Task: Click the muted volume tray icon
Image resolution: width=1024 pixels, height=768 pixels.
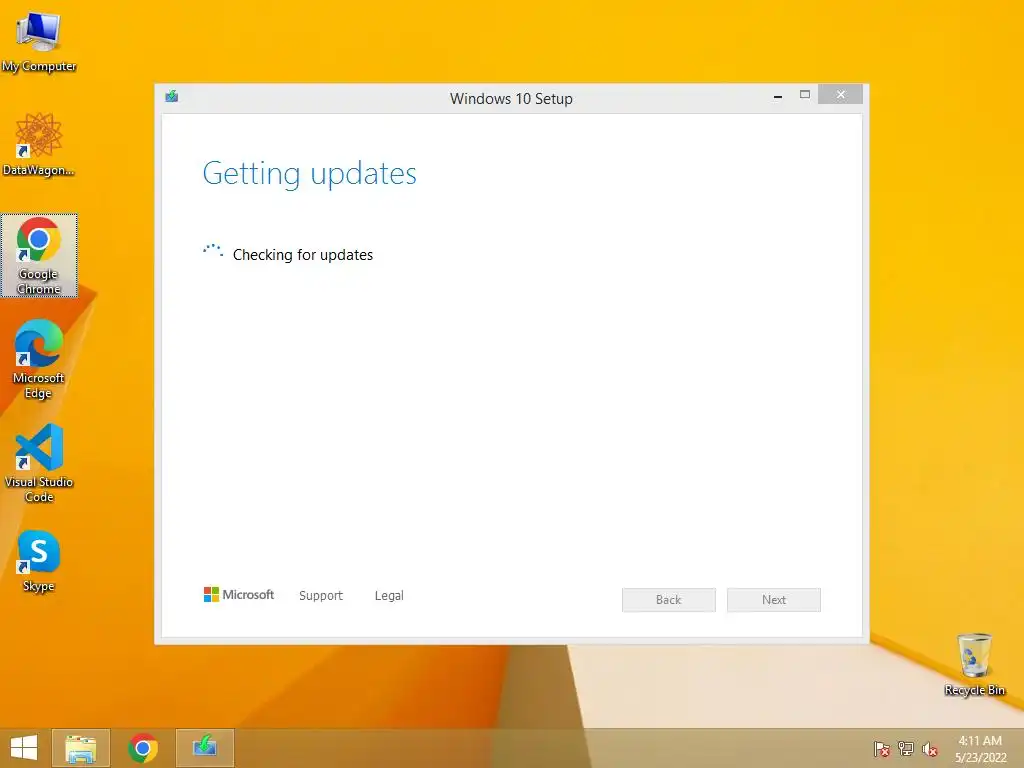Action: coord(930,748)
